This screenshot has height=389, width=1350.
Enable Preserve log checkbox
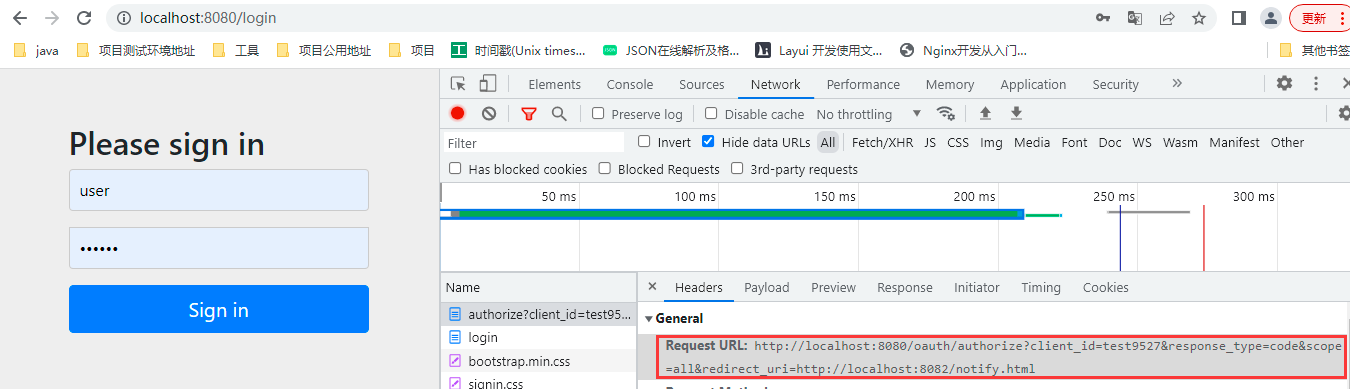(598, 114)
